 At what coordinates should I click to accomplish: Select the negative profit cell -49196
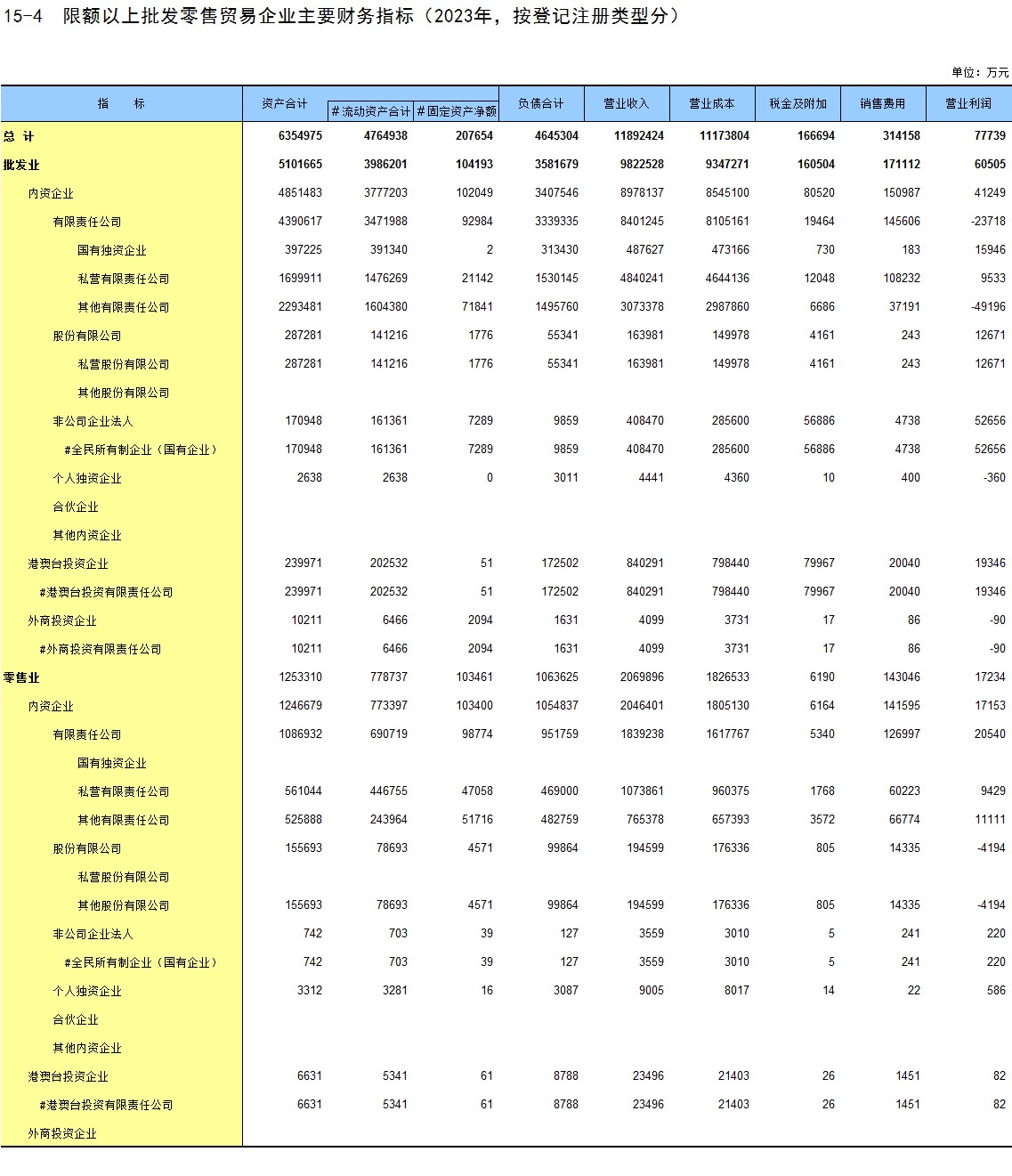coord(988,307)
